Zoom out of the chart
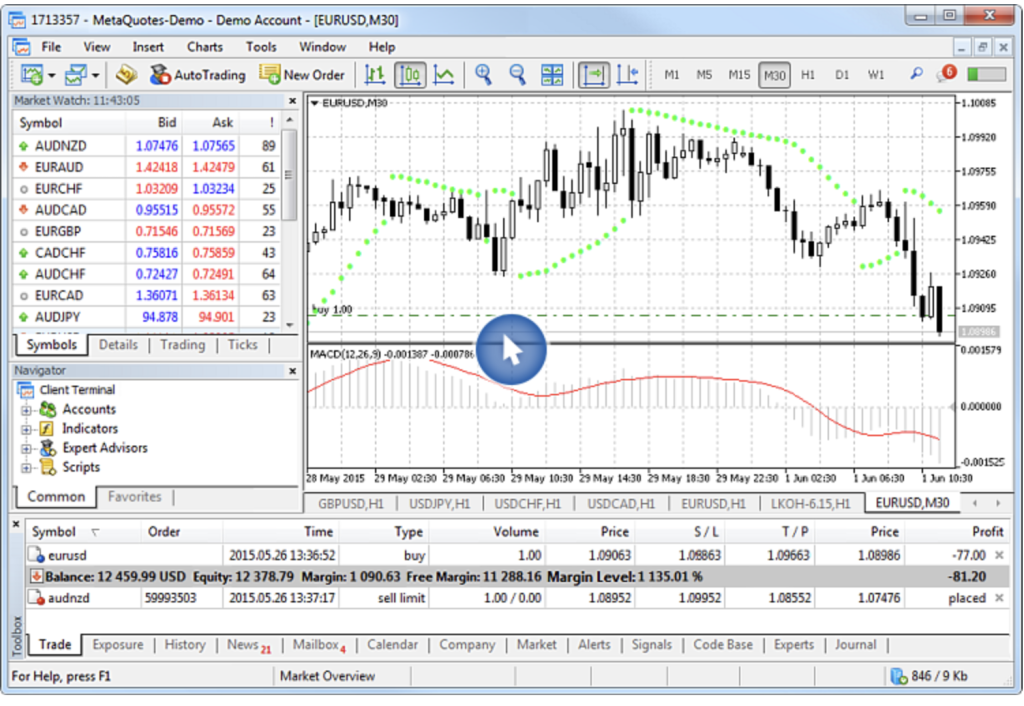This screenshot has width=1024, height=706. pos(517,75)
